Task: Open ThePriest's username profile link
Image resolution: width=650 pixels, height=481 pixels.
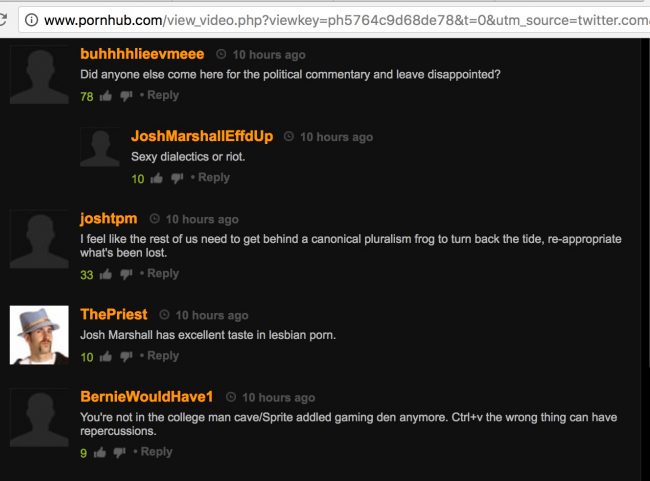Action: (x=114, y=314)
